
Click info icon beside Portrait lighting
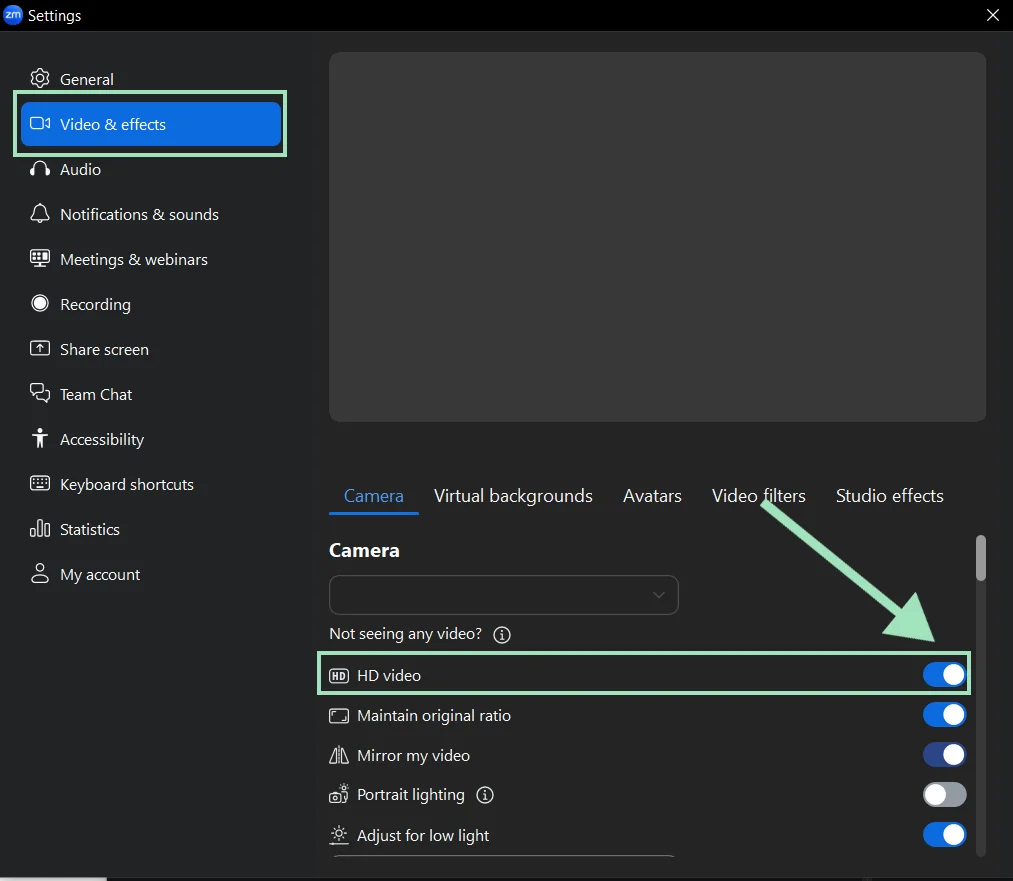485,795
